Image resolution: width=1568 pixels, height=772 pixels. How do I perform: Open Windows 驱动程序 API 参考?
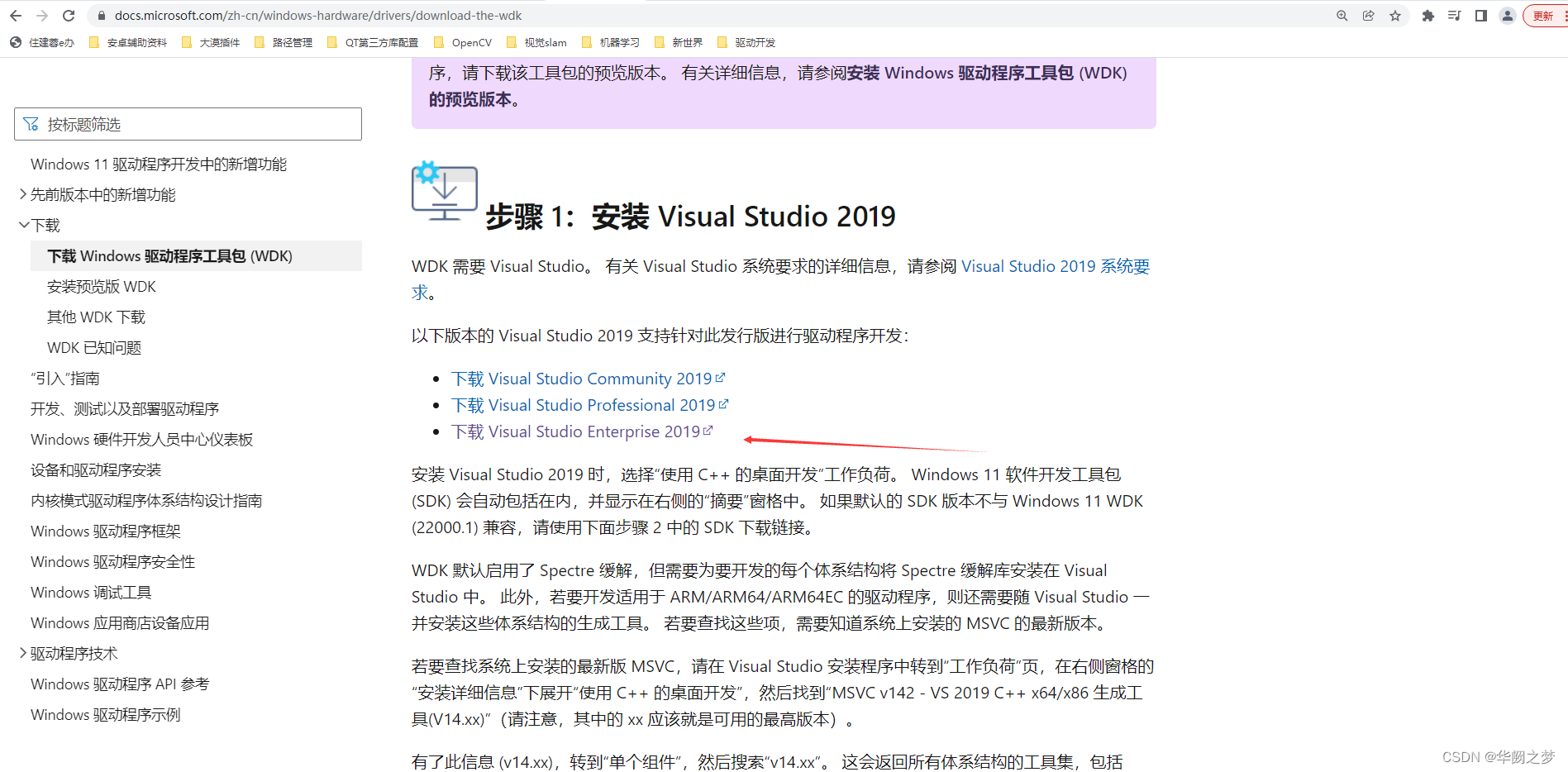tap(120, 684)
